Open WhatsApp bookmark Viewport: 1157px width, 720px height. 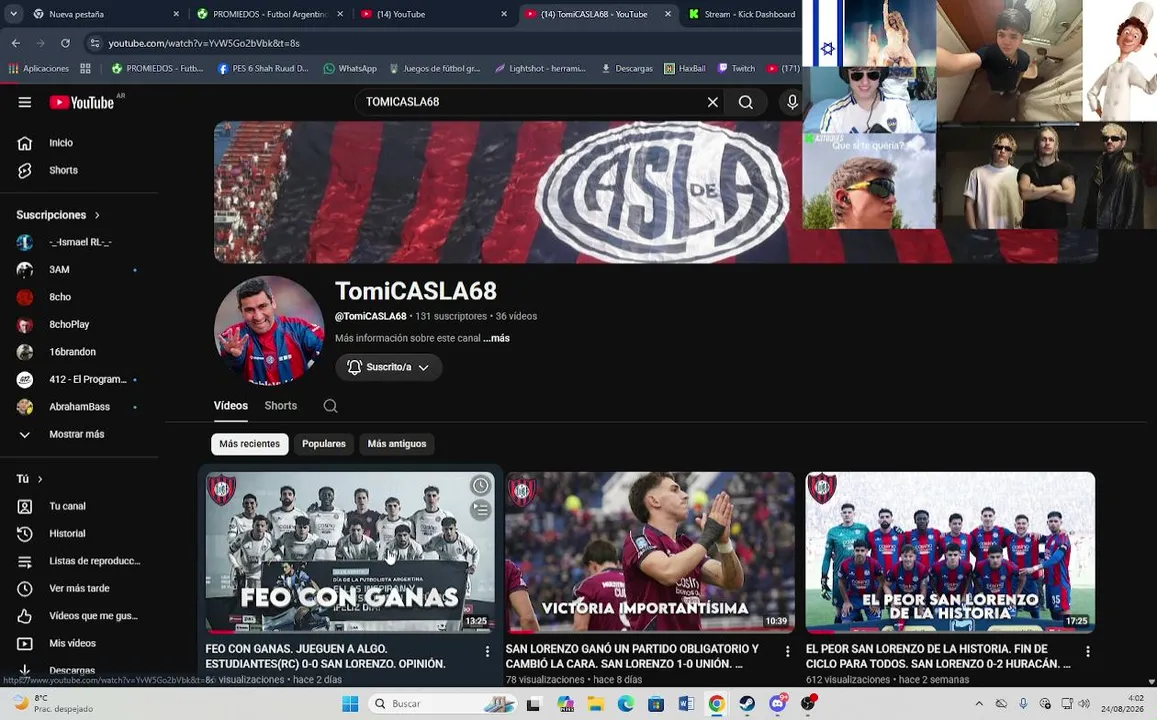pyautogui.click(x=350, y=69)
